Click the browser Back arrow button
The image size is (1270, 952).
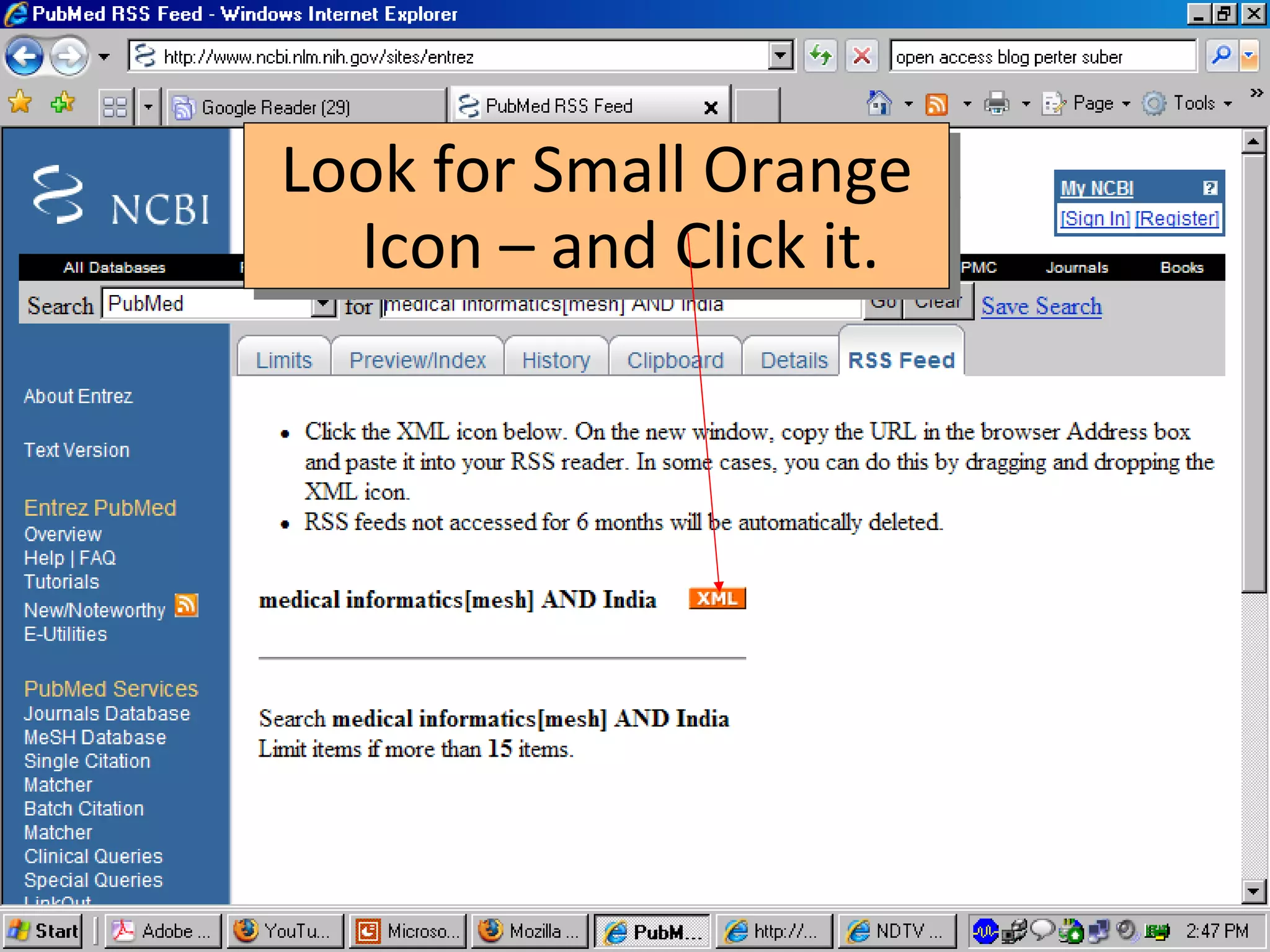tap(25, 57)
